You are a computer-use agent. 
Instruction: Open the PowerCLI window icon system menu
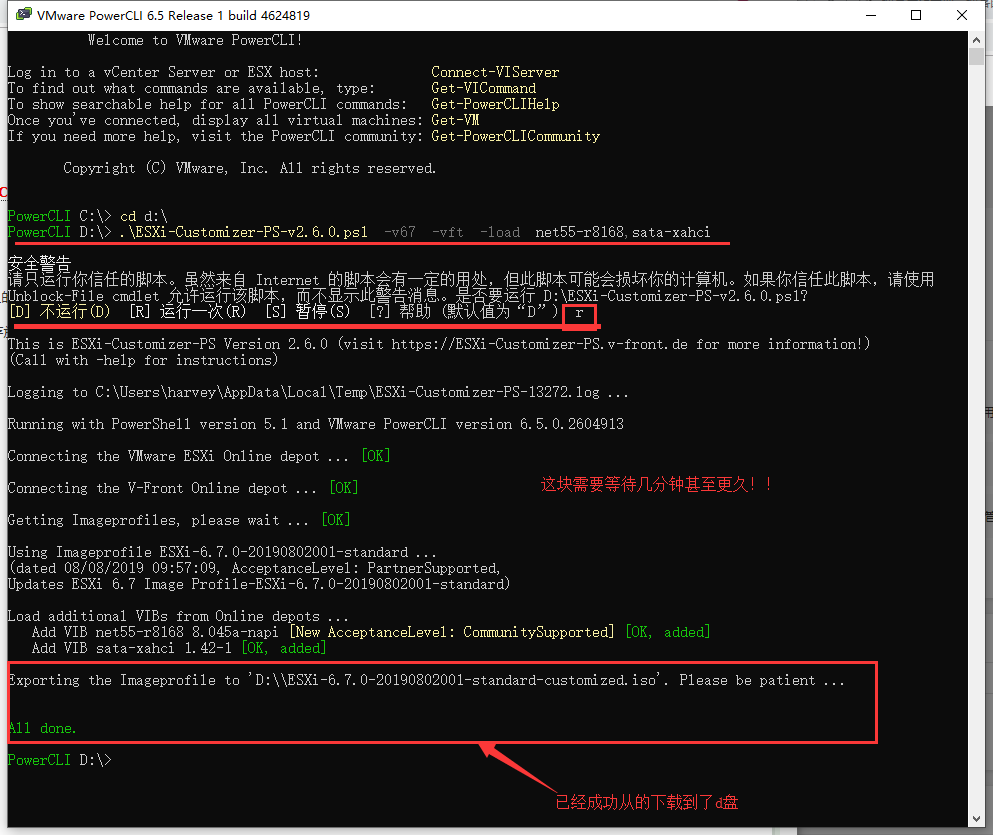coord(23,15)
